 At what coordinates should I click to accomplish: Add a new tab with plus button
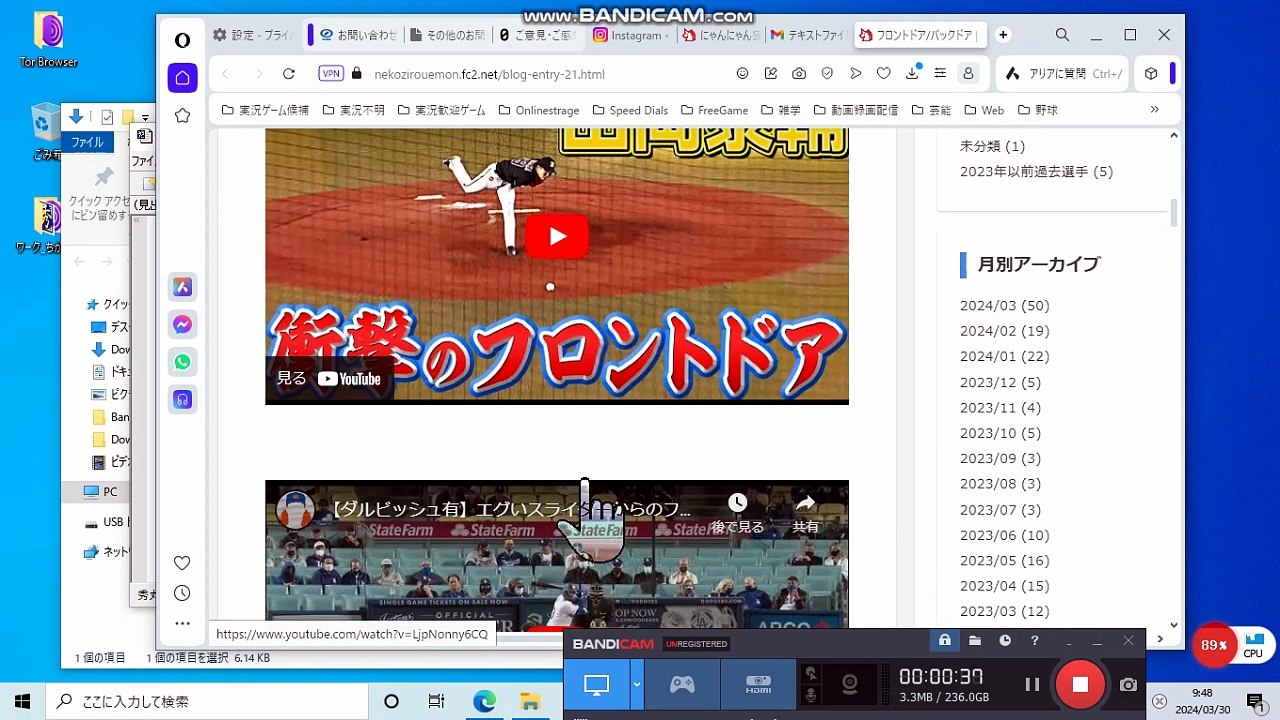click(x=1003, y=35)
